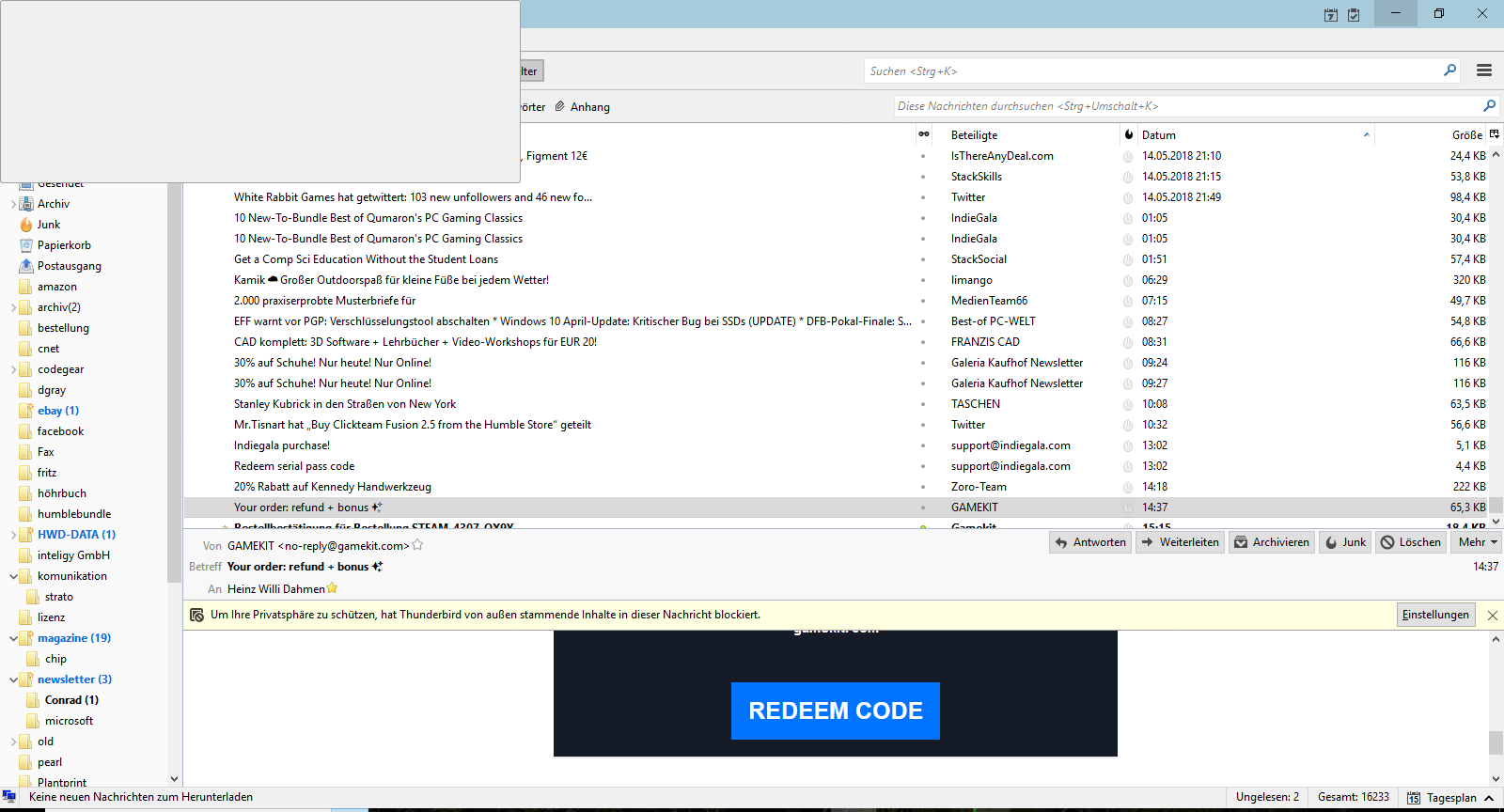
Task: Expand the Tagesplan pane with the arrow
Action: point(1489,798)
